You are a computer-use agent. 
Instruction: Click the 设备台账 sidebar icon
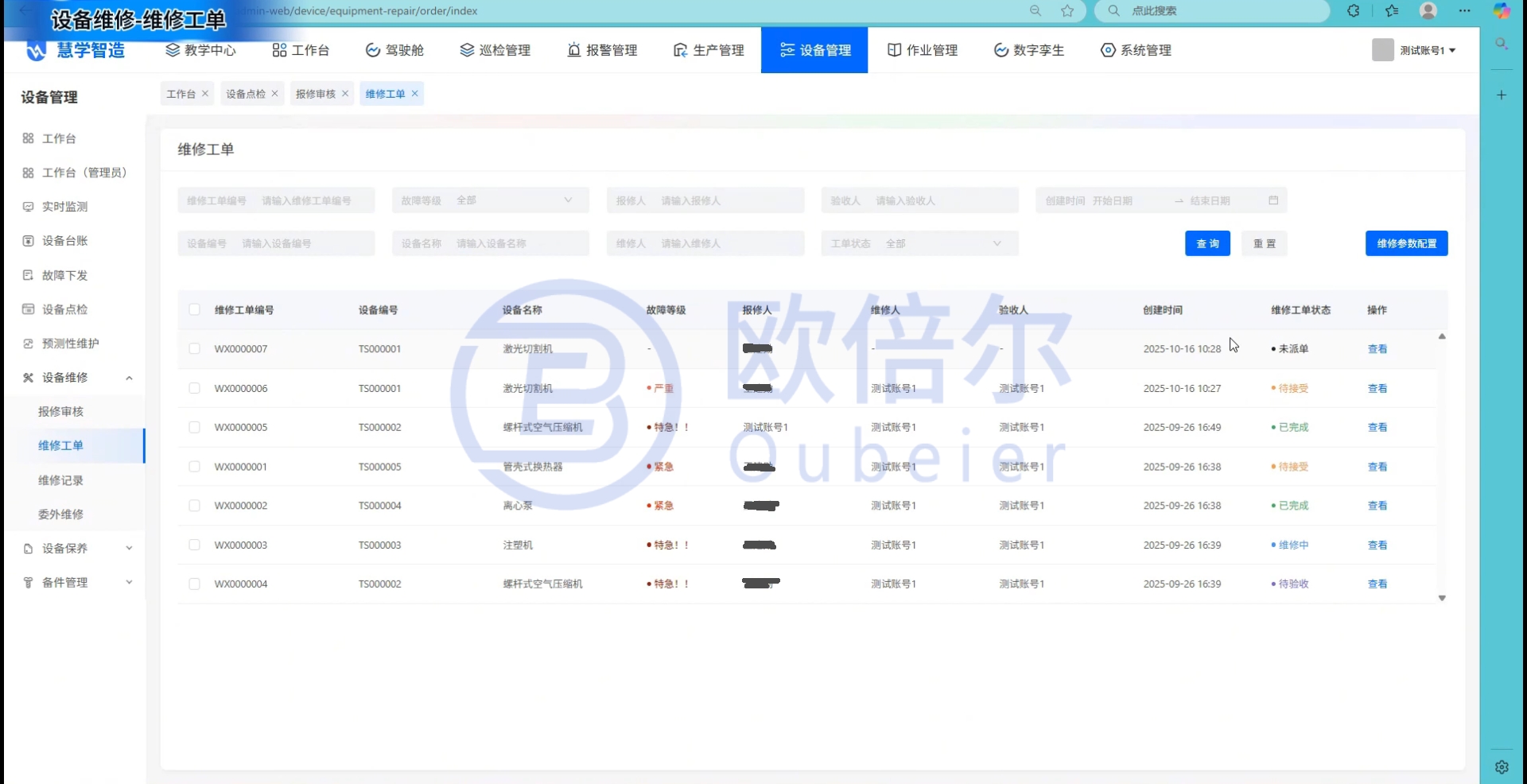click(x=29, y=241)
